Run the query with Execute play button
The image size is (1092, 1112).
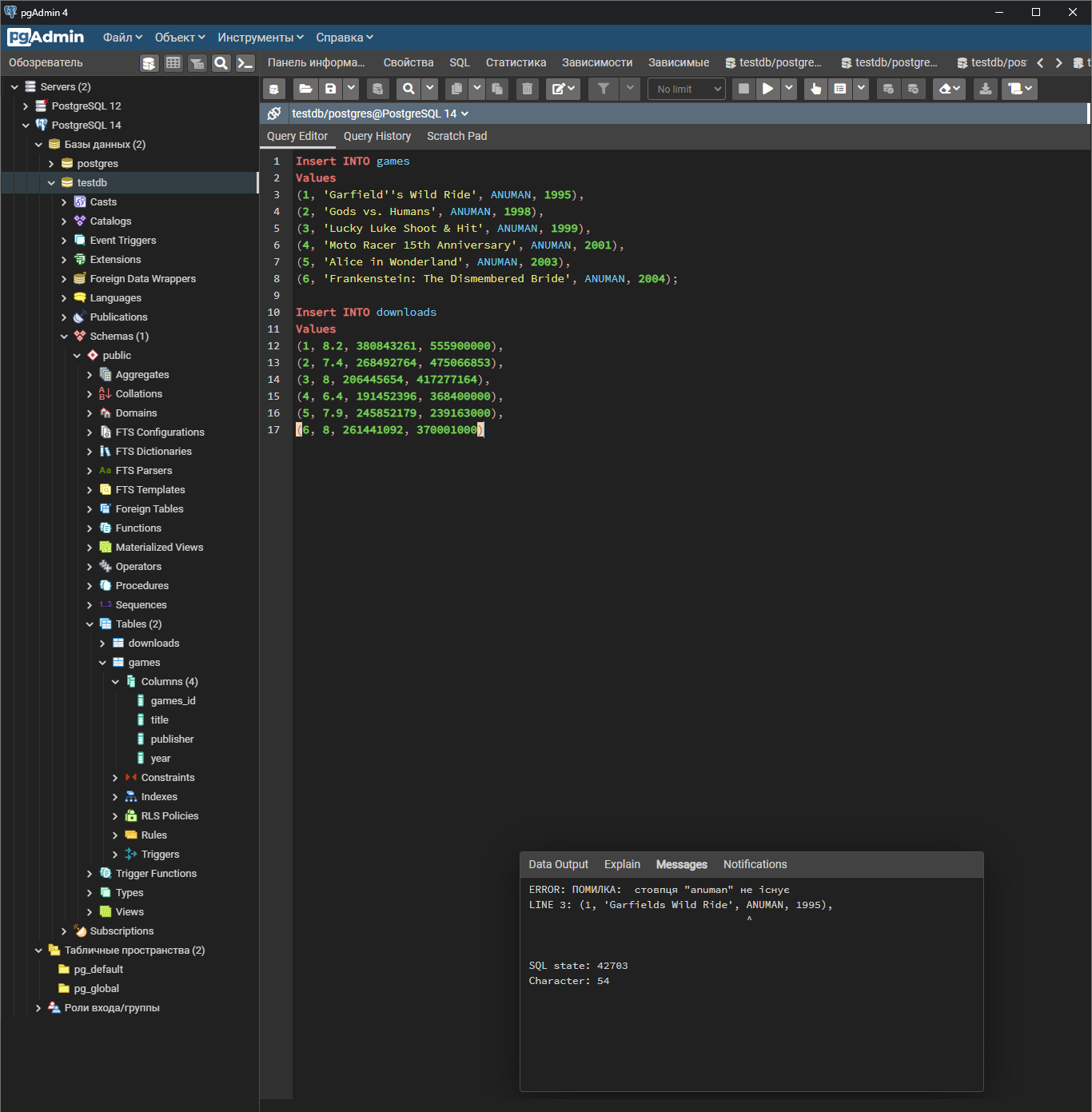pos(767,89)
